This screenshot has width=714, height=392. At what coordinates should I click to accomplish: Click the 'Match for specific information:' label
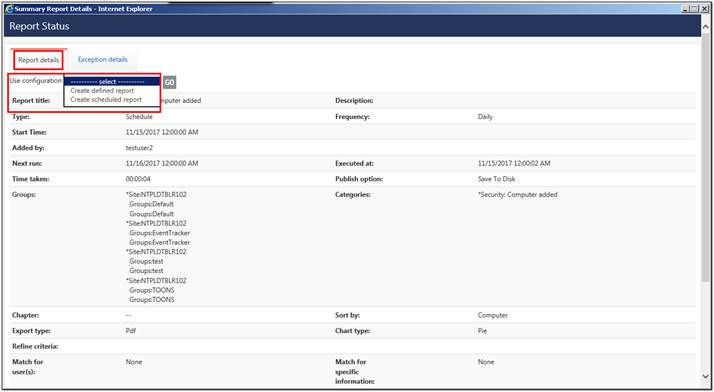pyautogui.click(x=355, y=372)
